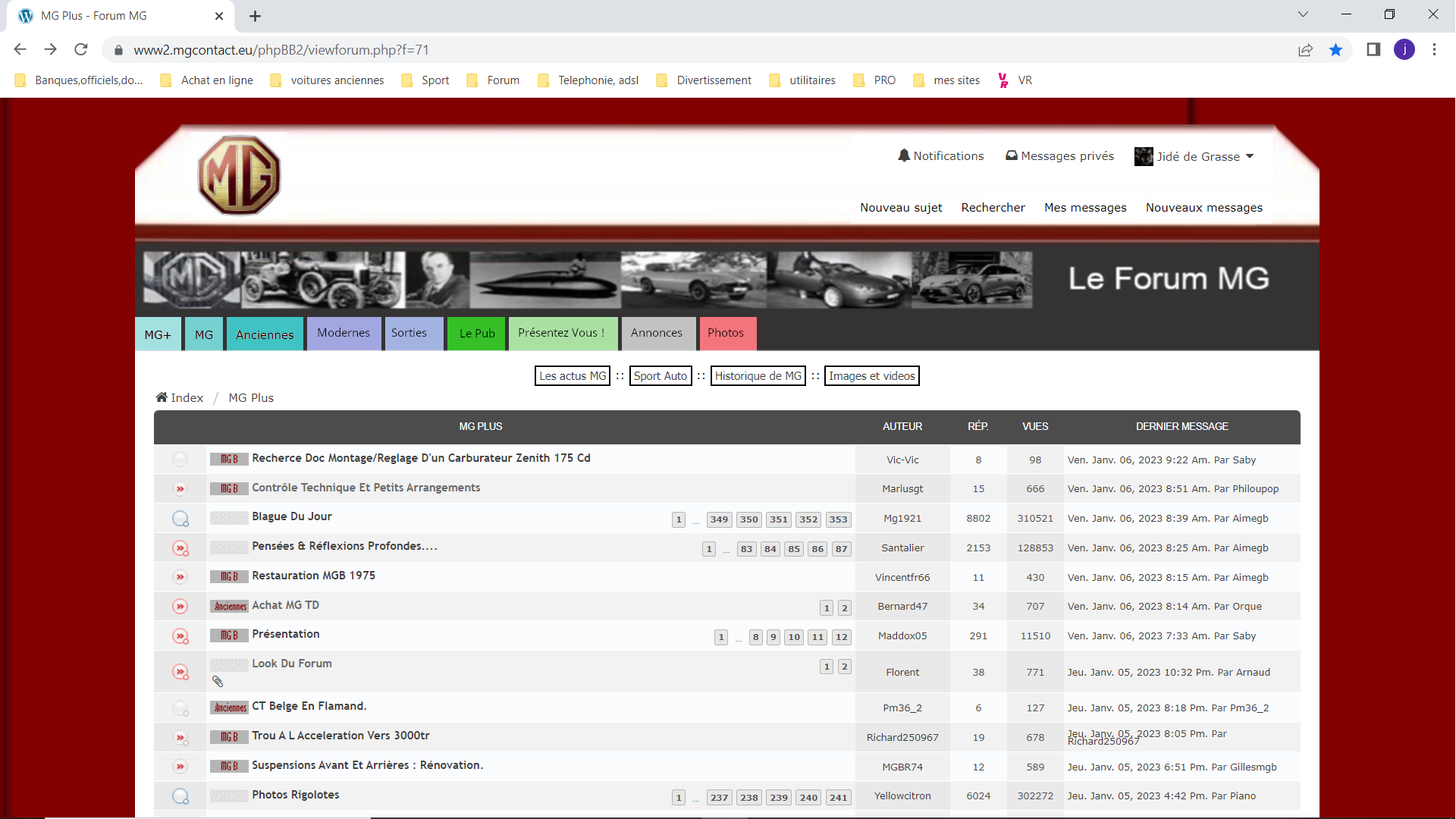Click the Nouveau sujet link
Viewport: 1456px width, 819px height.
(x=901, y=208)
